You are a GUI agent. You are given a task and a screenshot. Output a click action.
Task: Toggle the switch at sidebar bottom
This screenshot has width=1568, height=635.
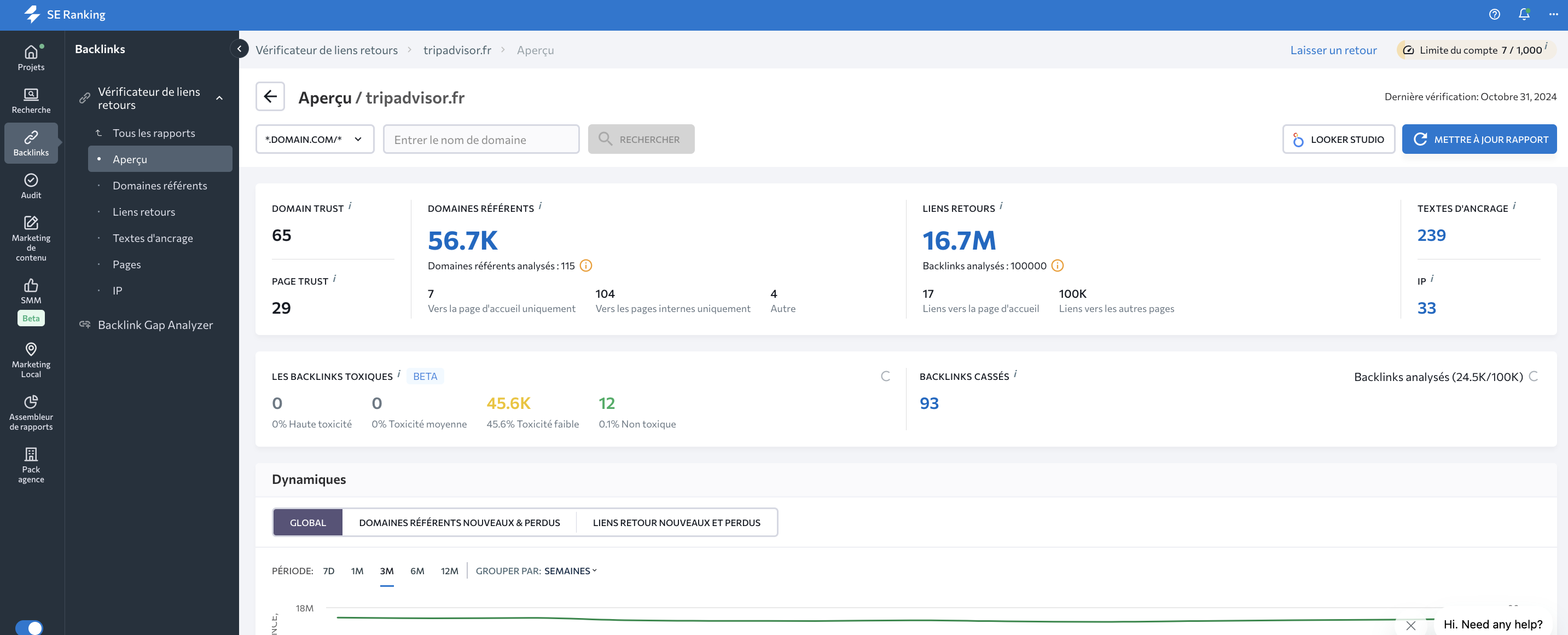[29, 627]
